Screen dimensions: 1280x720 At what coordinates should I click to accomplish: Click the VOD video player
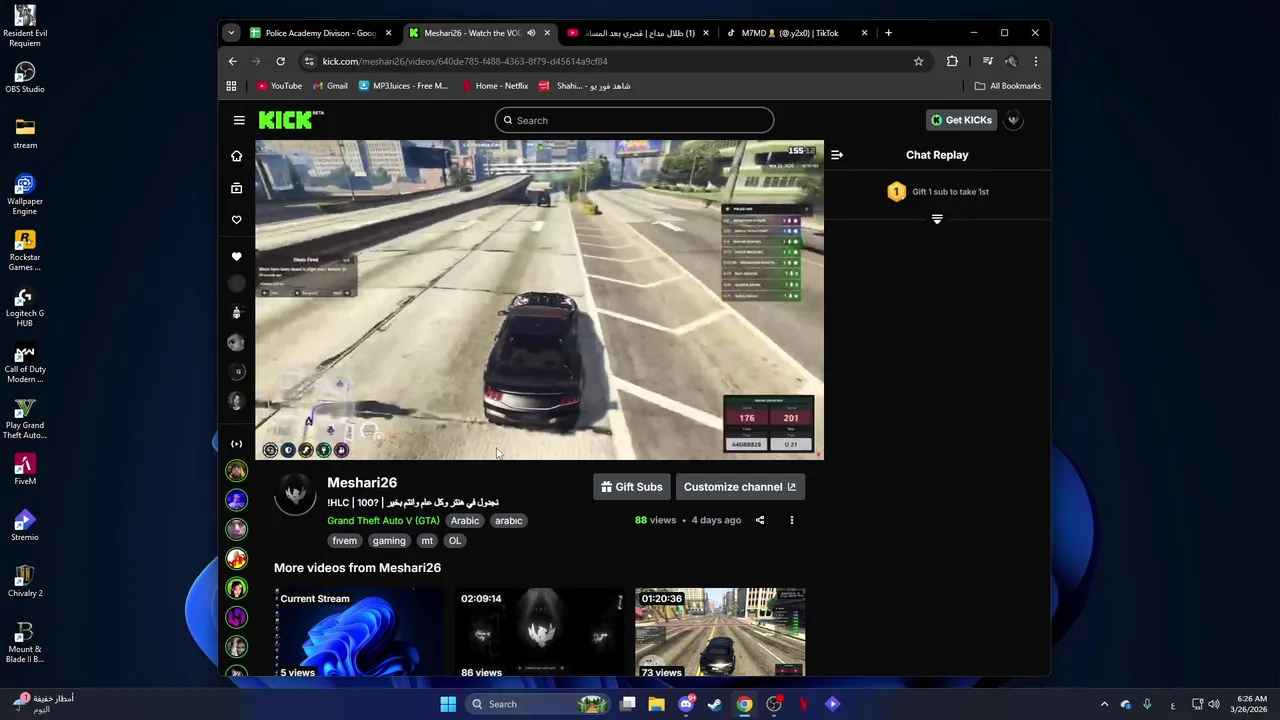[x=539, y=300]
